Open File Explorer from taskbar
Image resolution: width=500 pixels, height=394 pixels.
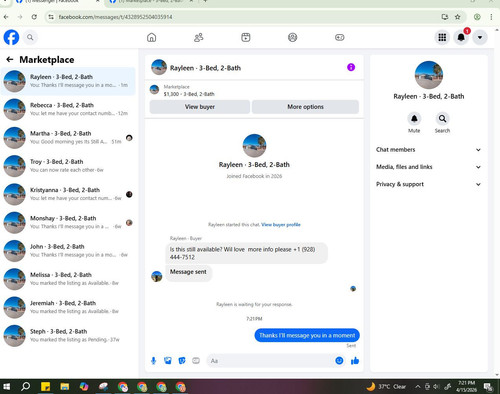pyautogui.click(x=65, y=387)
